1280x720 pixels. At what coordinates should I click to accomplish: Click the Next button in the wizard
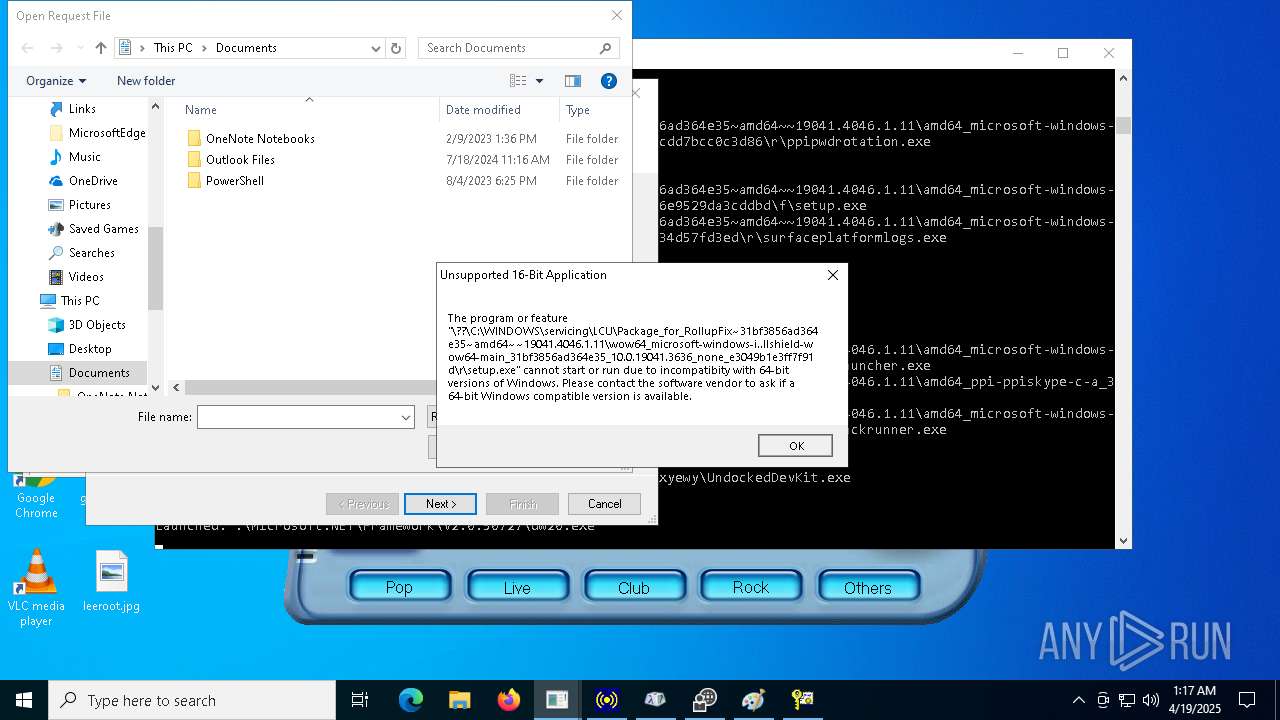[441, 504]
